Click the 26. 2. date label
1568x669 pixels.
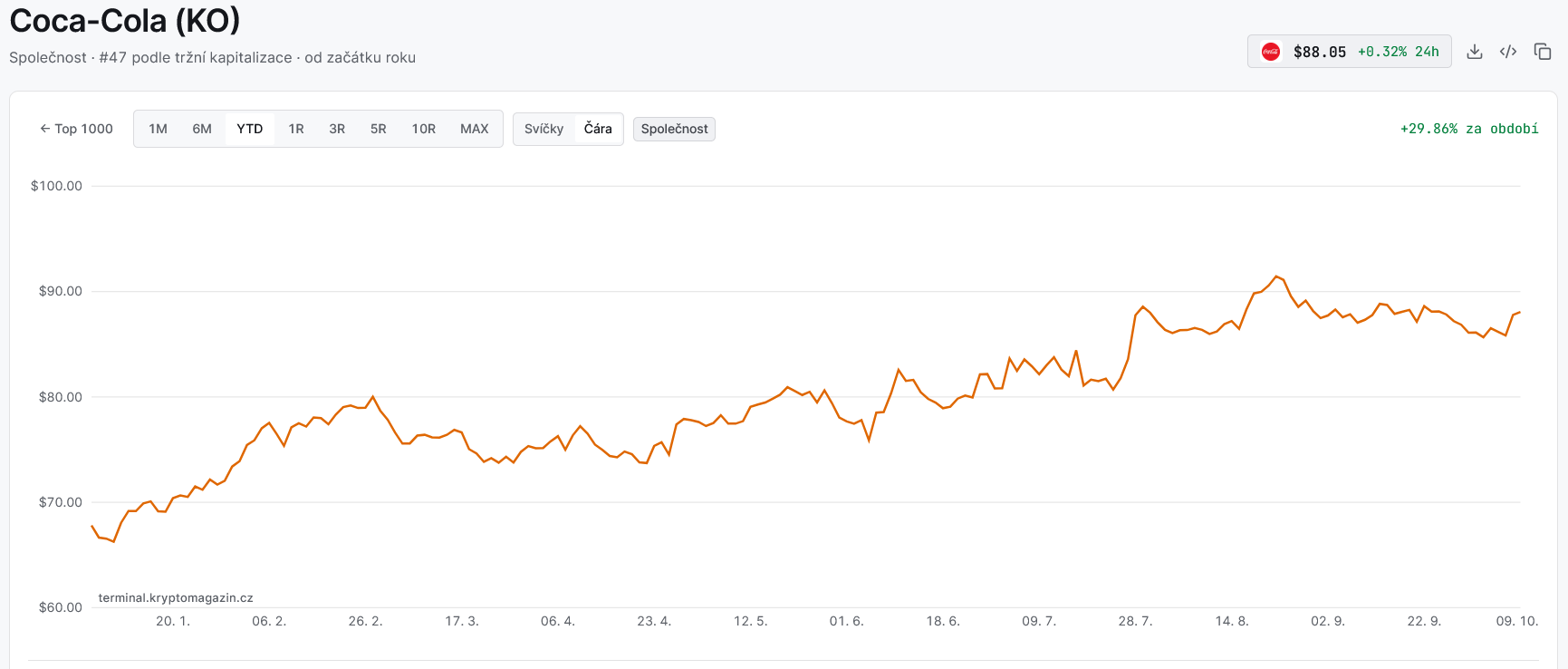pos(366,621)
